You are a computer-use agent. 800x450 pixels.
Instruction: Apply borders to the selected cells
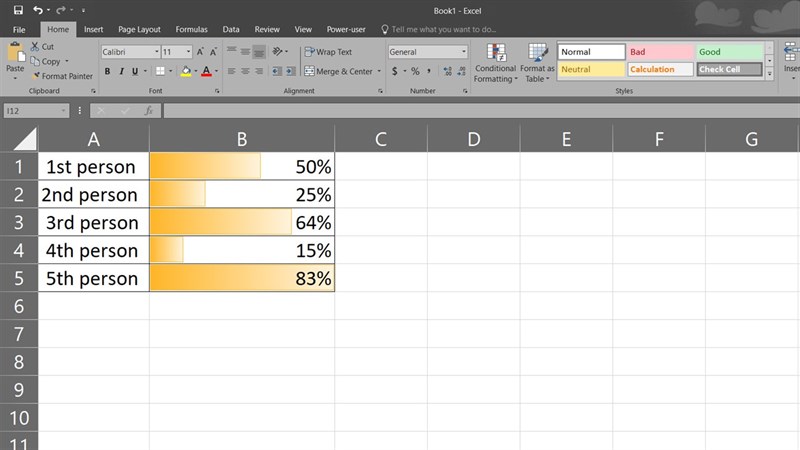click(160, 71)
